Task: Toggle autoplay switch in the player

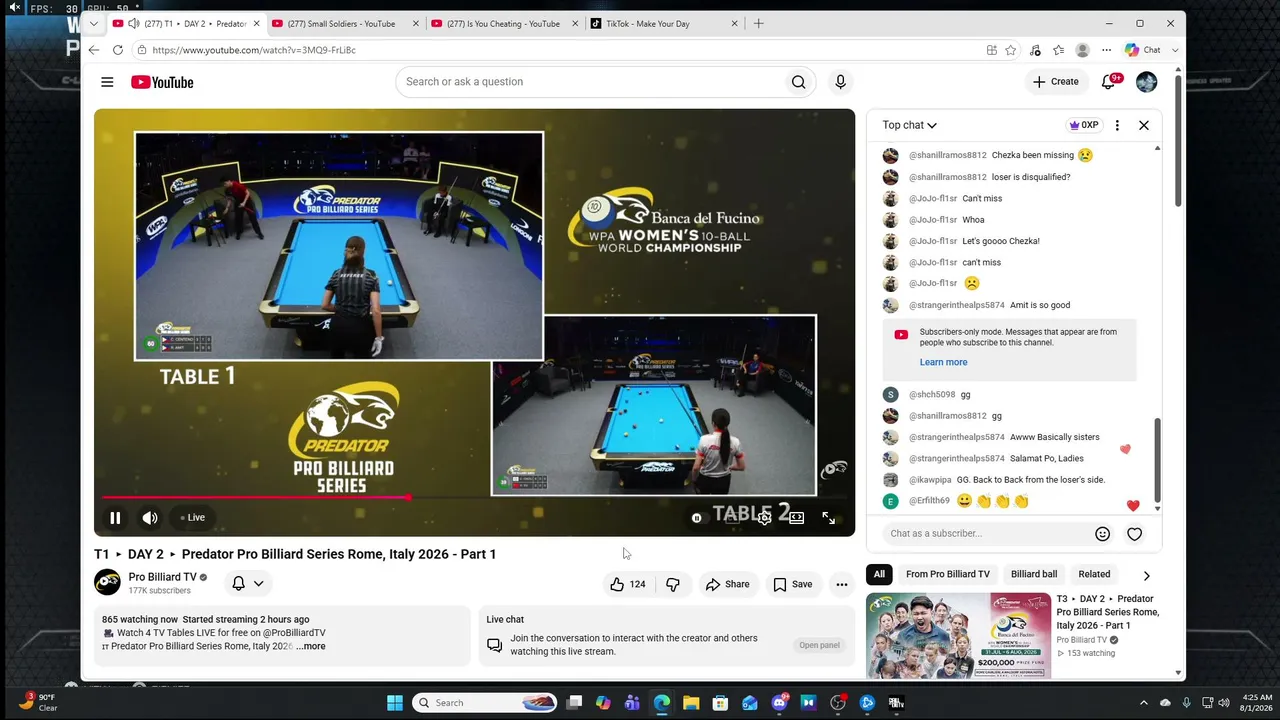Action: click(697, 518)
